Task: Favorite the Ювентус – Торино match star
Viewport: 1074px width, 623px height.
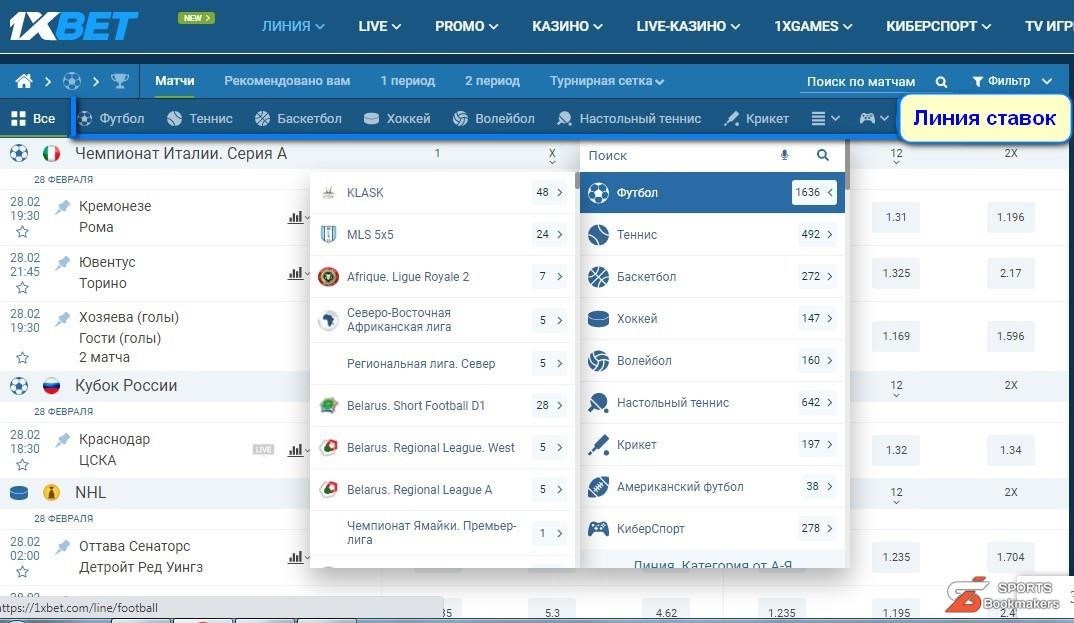Action: [23, 288]
